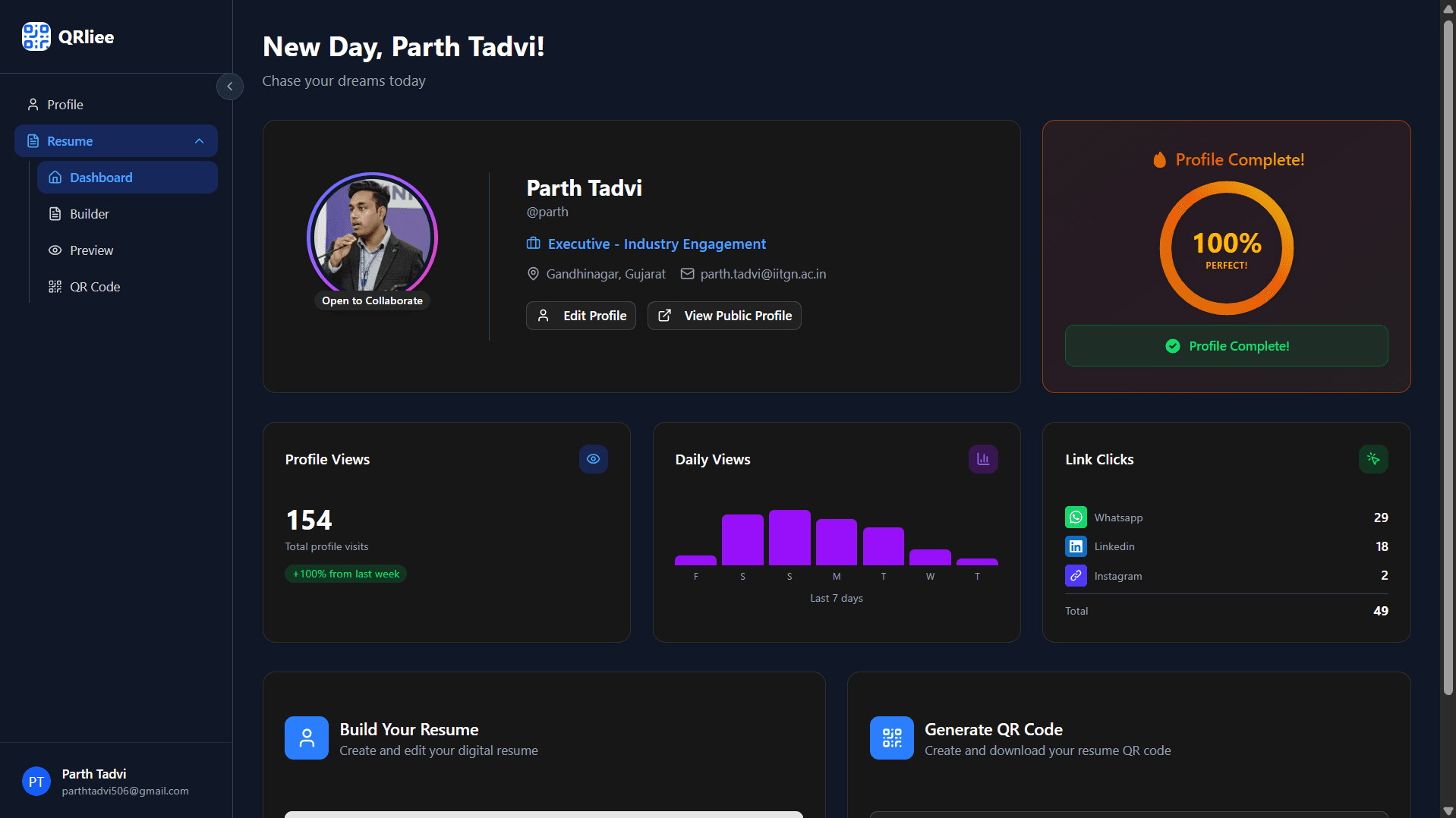Click the Dashboard home icon

coord(55,177)
